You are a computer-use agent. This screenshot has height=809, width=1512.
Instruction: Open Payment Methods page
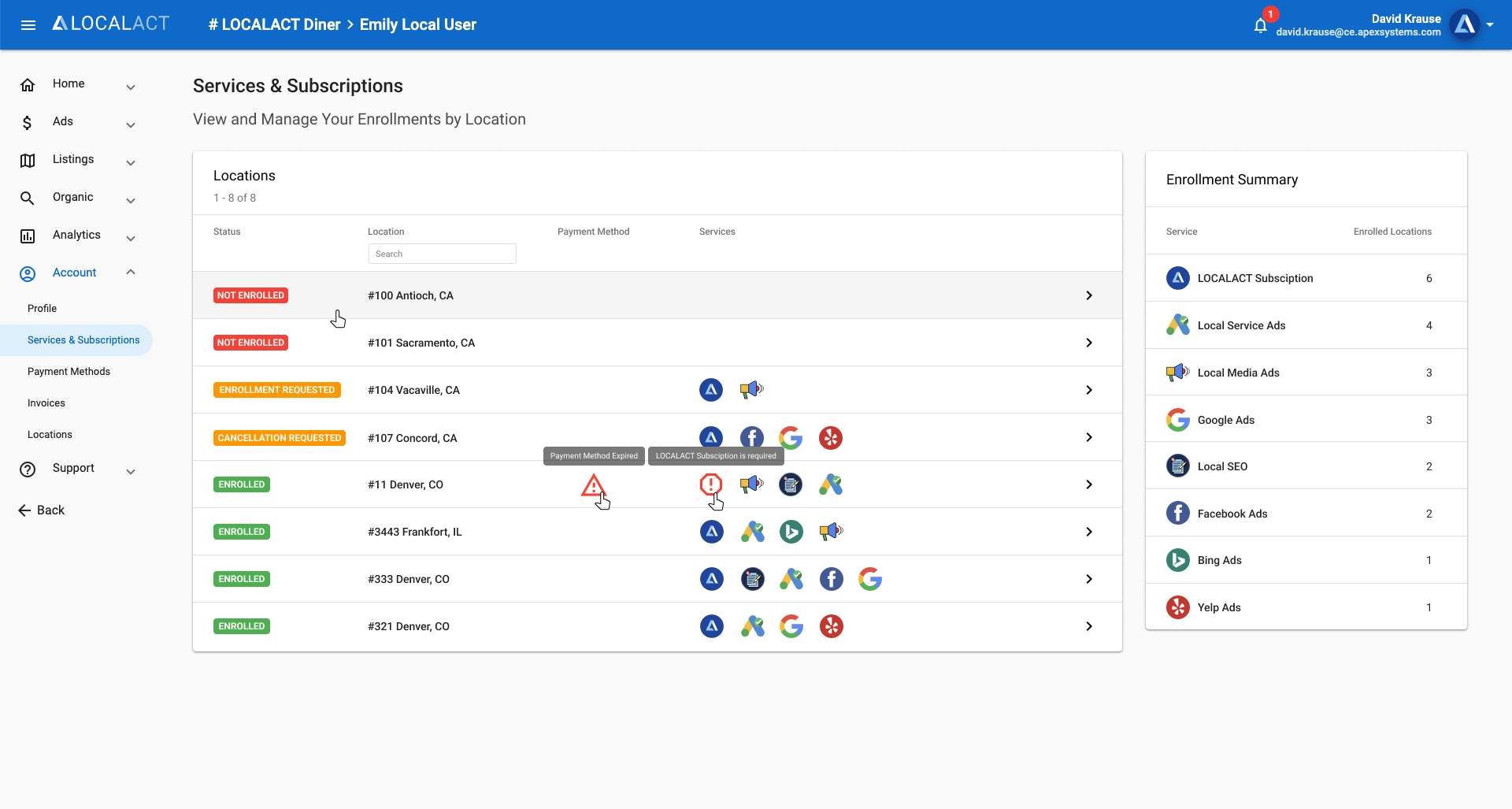pyautogui.click(x=69, y=371)
